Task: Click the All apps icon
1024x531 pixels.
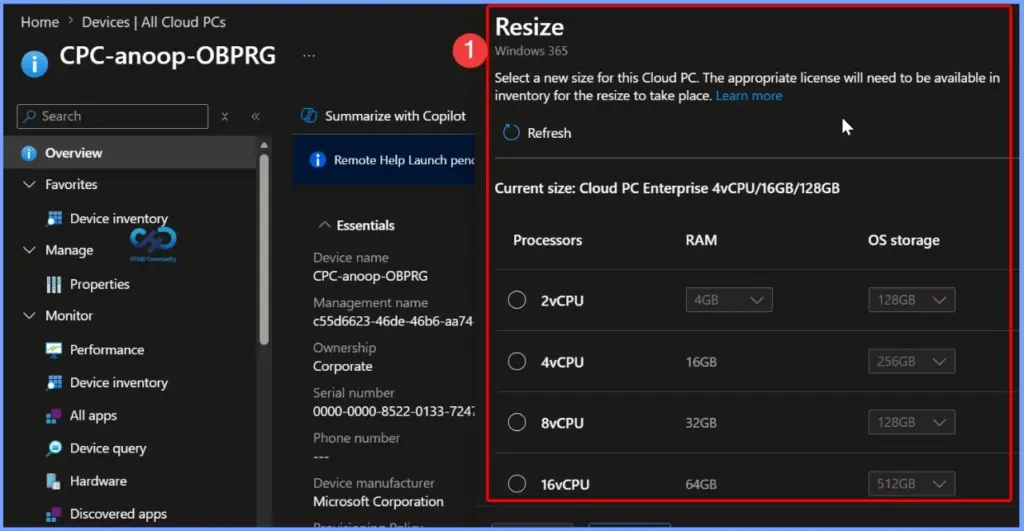Action: click(54, 416)
